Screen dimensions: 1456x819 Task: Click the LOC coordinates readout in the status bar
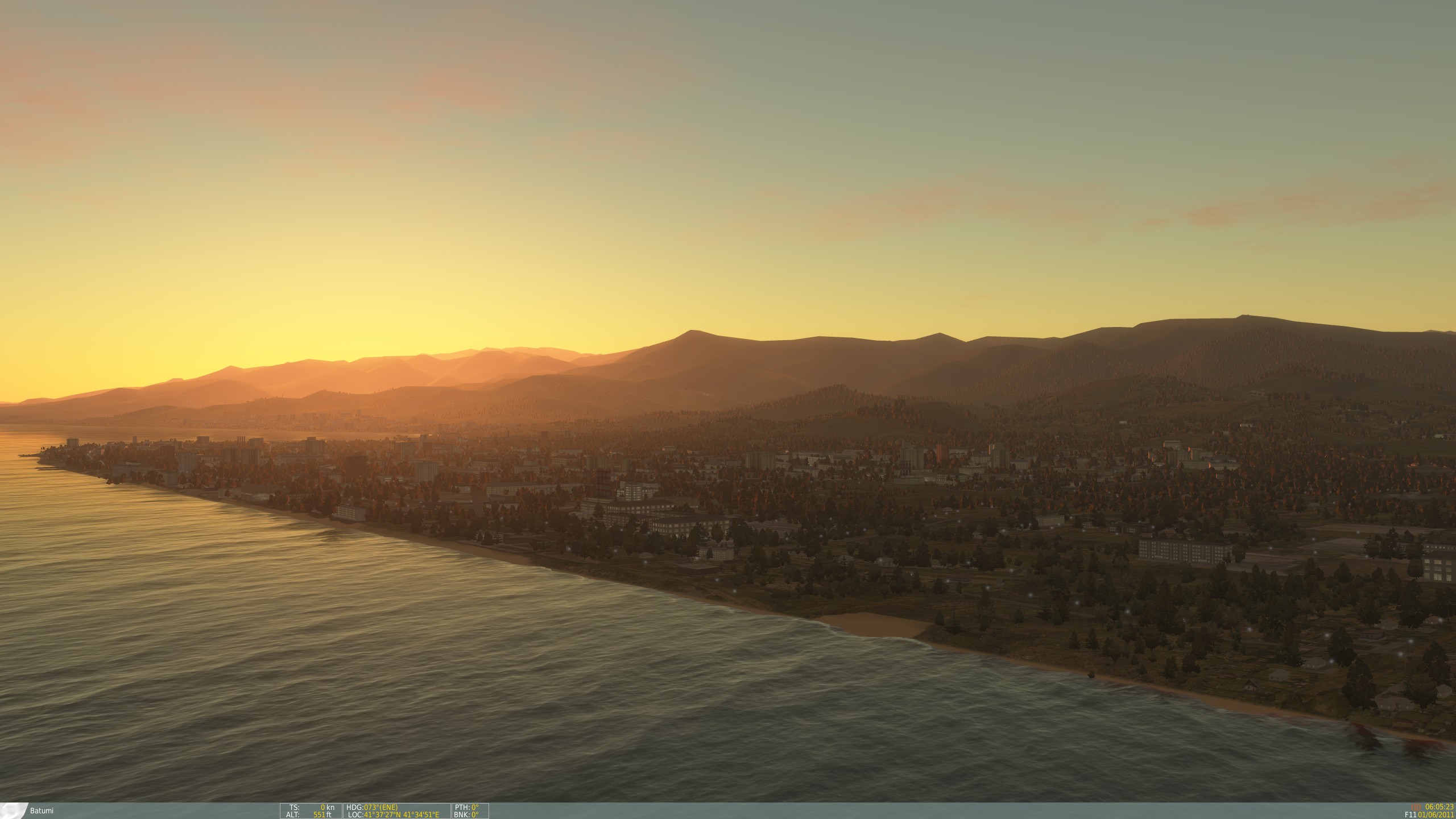pos(392,815)
